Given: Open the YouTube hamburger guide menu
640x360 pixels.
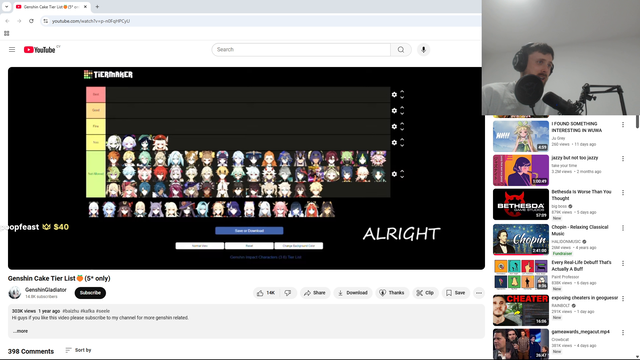Looking at the screenshot, I should (12, 49).
